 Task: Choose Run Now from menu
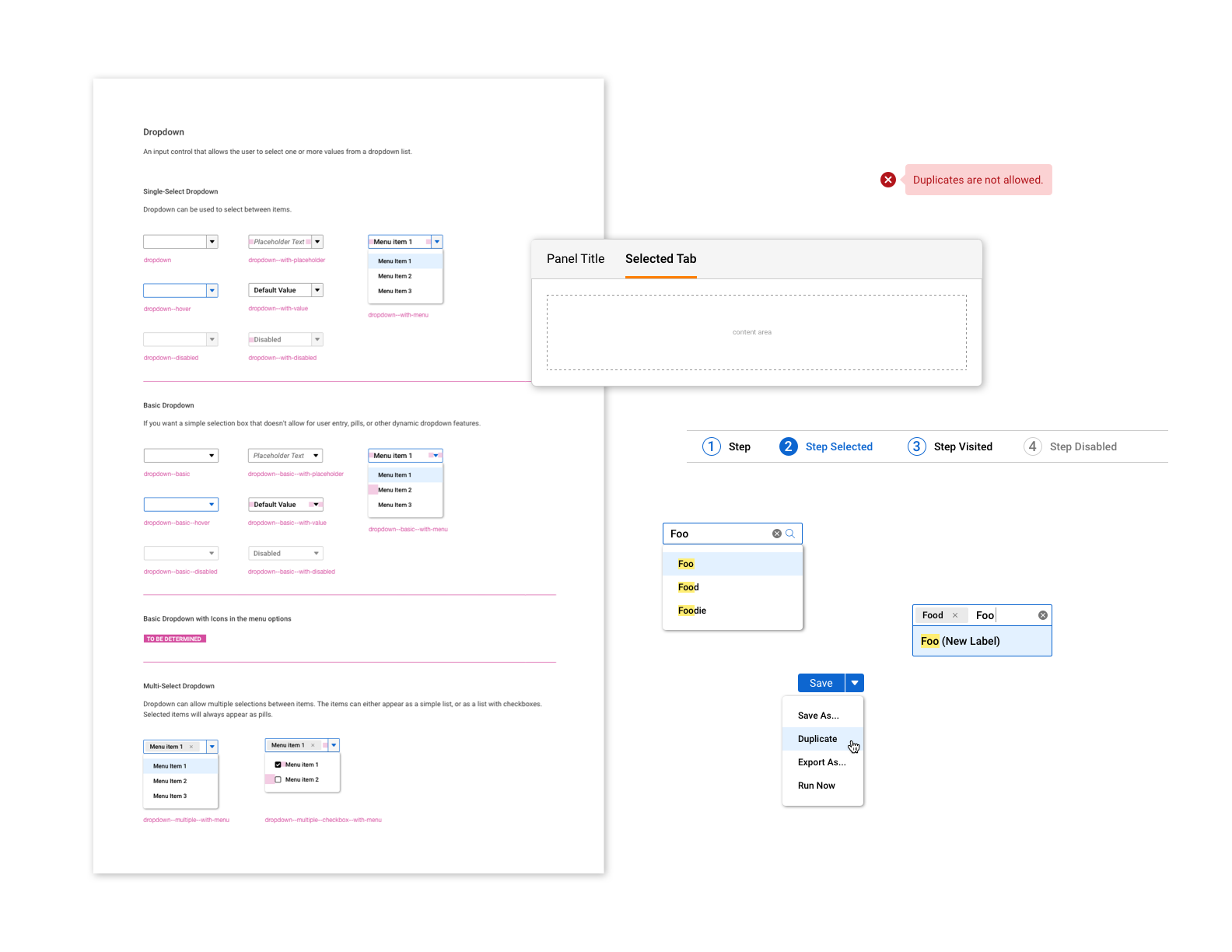pyautogui.click(x=823, y=786)
